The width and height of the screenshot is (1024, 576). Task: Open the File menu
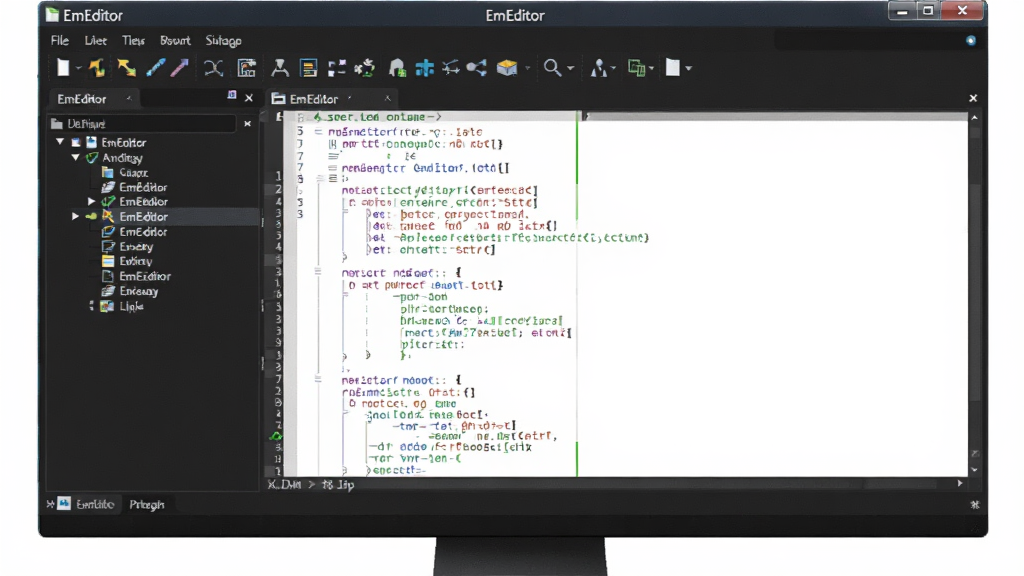[x=59, y=40]
